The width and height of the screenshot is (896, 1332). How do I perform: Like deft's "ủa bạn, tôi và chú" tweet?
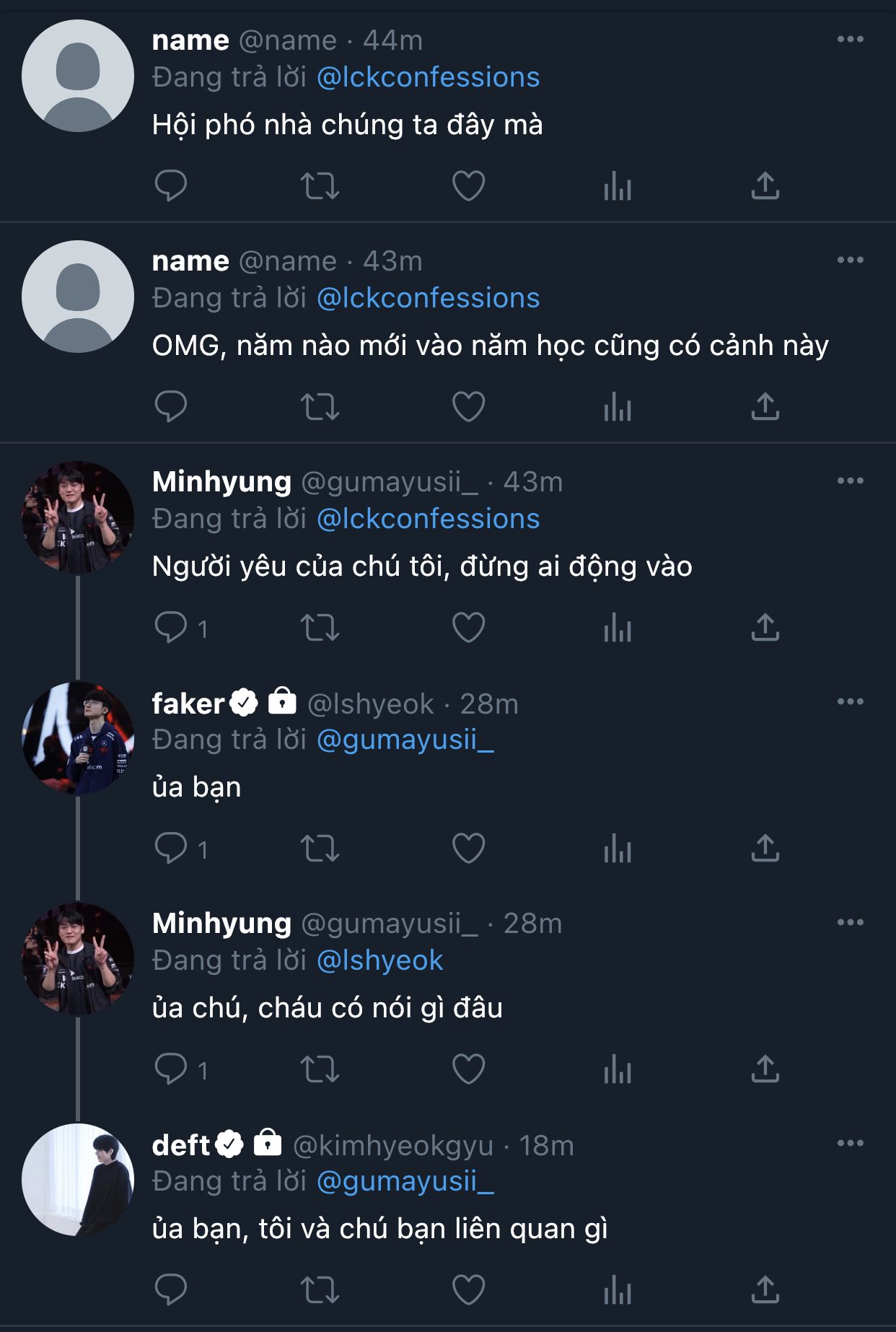click(468, 1290)
